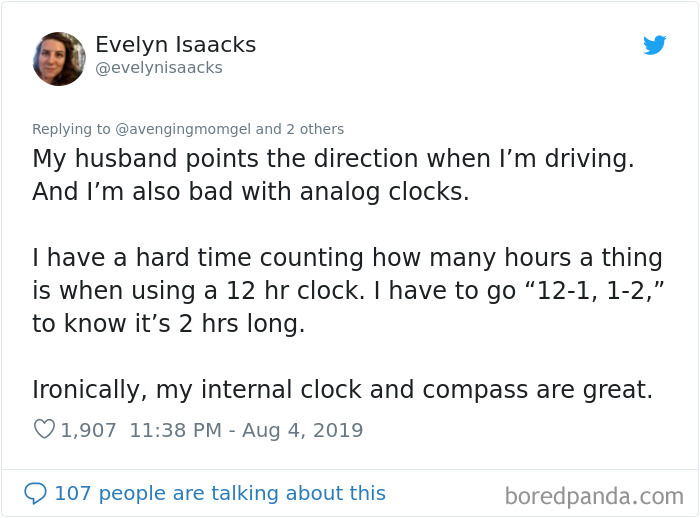The image size is (700, 518).
Task: Open the @avengingmomgel mention
Action: tap(183, 129)
